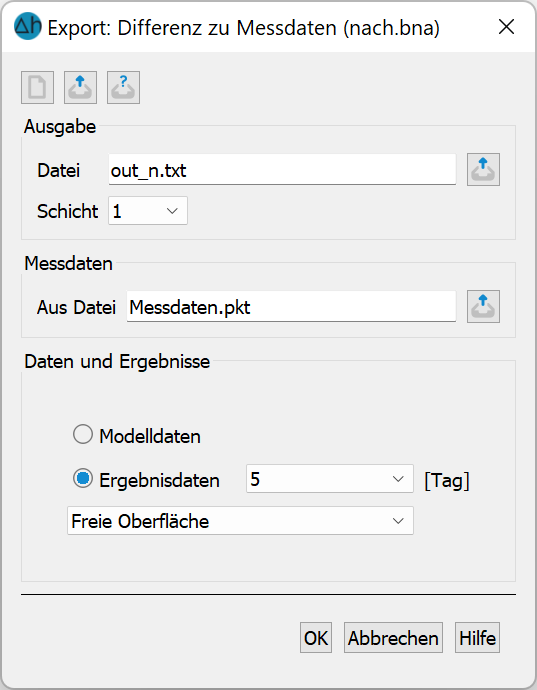Screen dimensions: 537x690
Task: Confirm export with OK button
Action: click(x=316, y=638)
